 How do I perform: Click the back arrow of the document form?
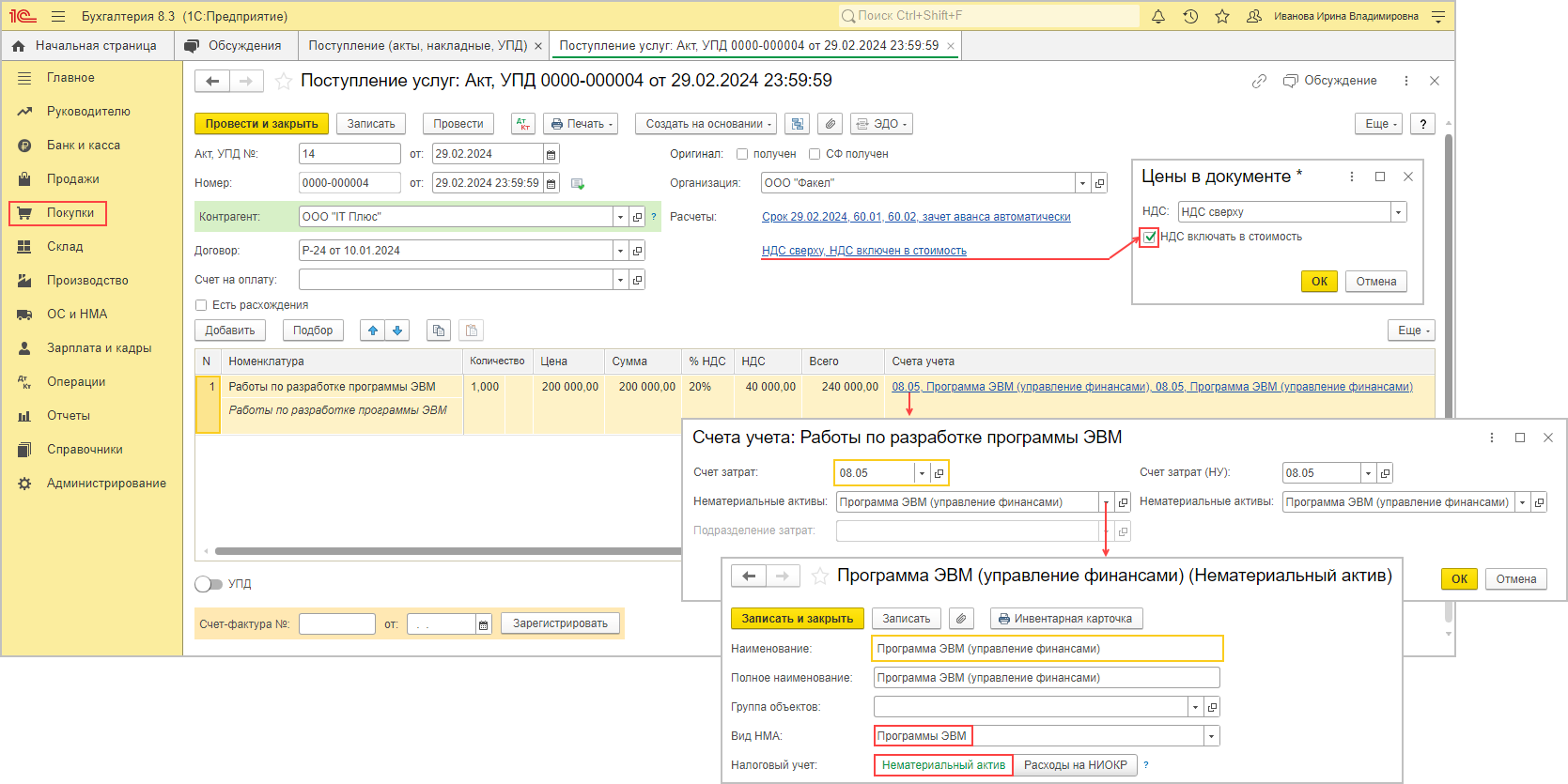212,81
